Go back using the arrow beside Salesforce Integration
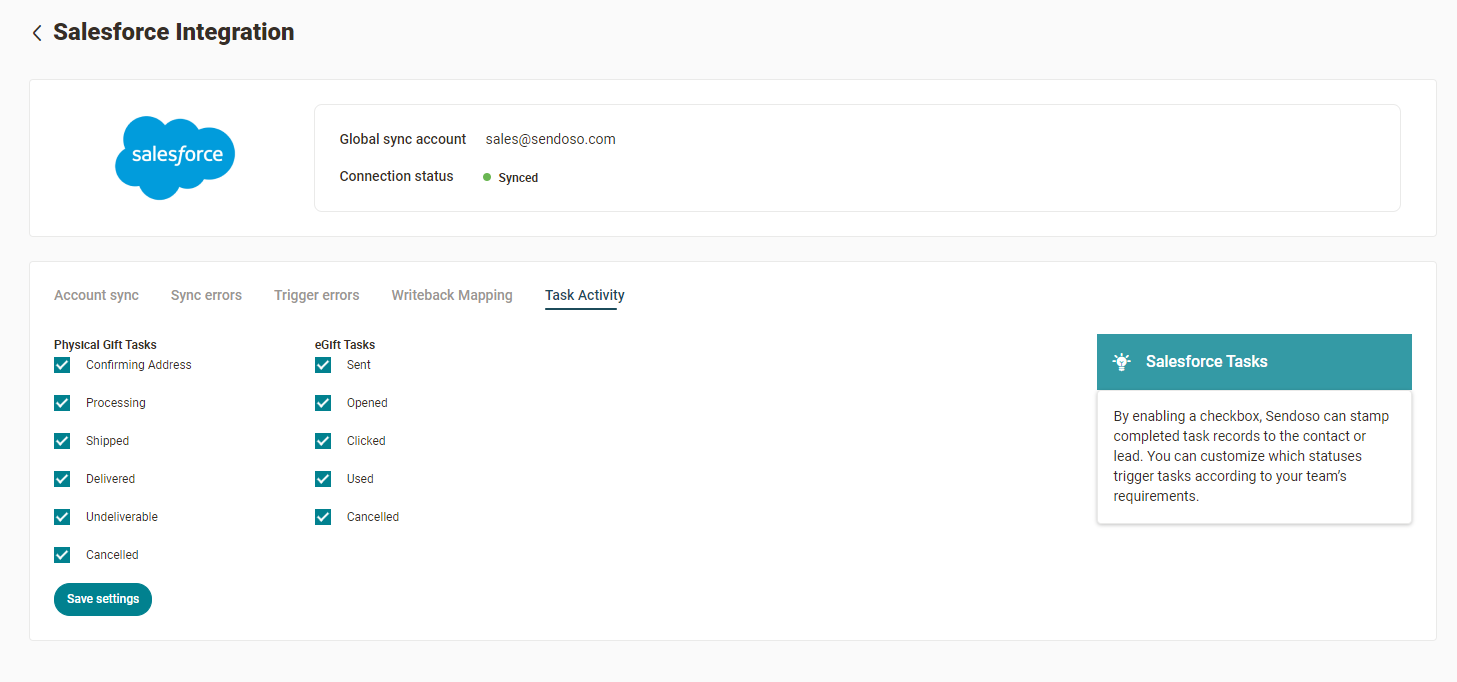This screenshot has height=682, width=1457. (37, 33)
